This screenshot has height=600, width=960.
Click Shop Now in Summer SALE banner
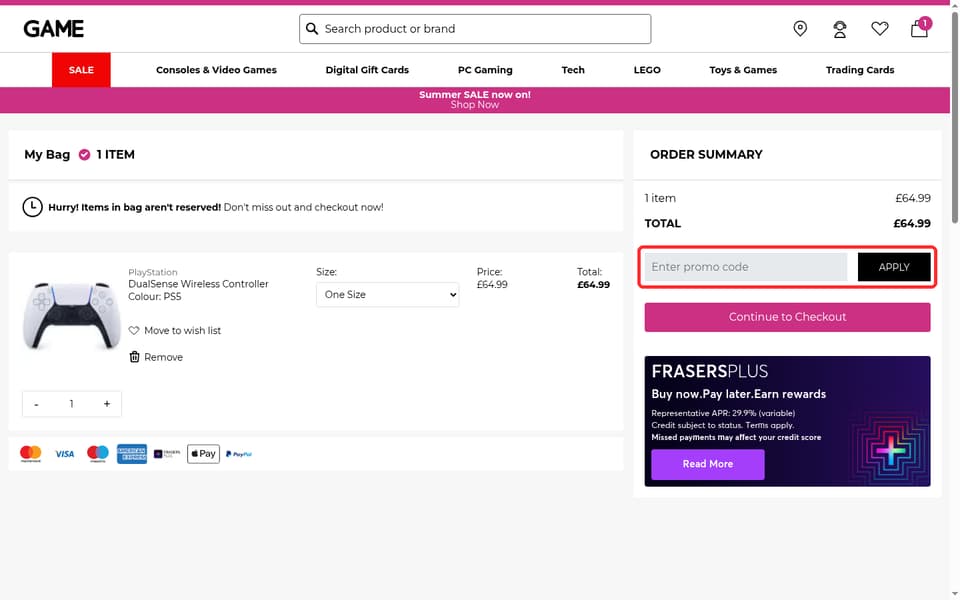(474, 105)
